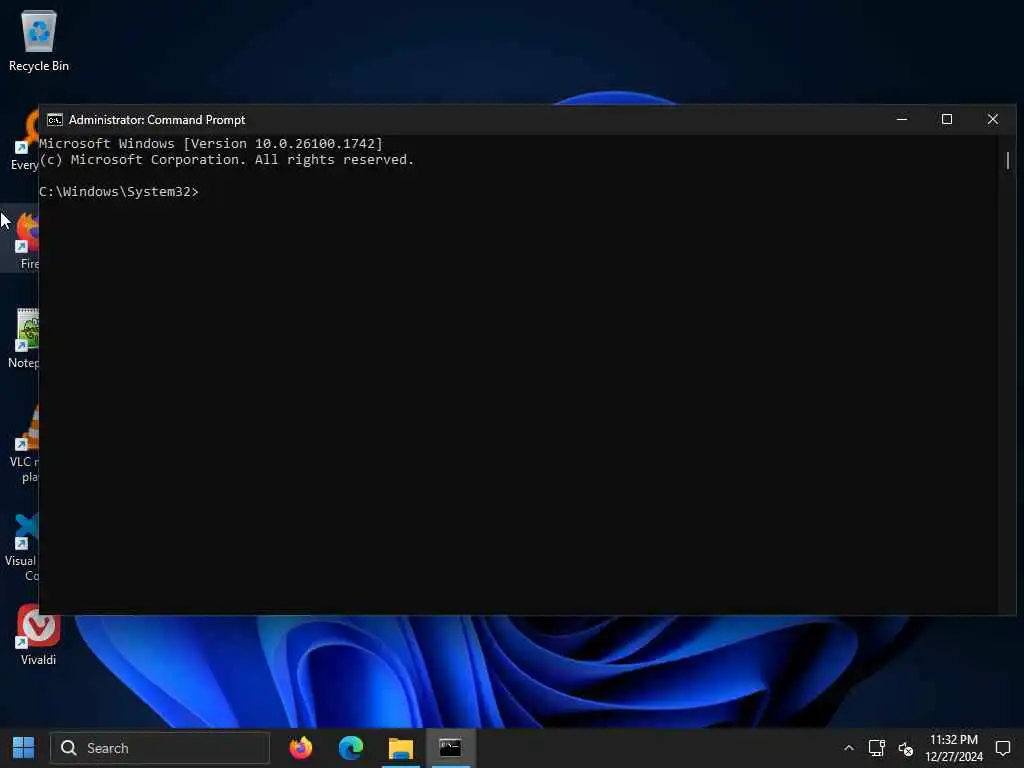Open the notification center icon
This screenshot has height=768, width=1024.
(x=1003, y=748)
